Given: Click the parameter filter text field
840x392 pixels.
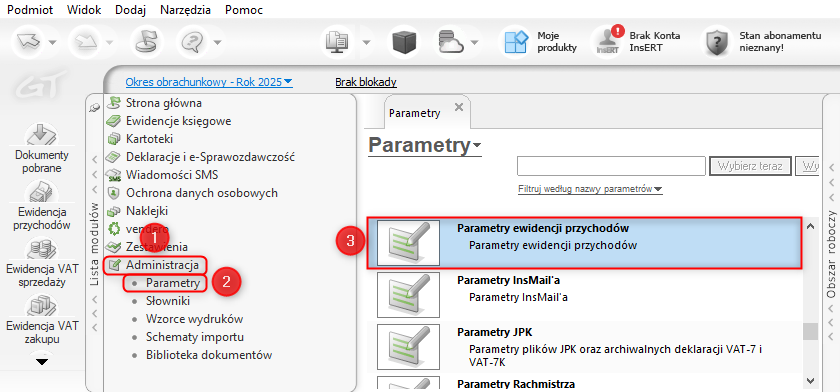Looking at the screenshot, I should [611, 167].
